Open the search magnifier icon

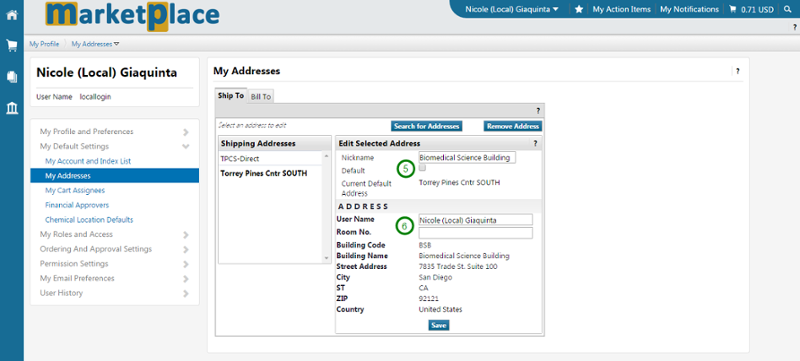[788, 9]
